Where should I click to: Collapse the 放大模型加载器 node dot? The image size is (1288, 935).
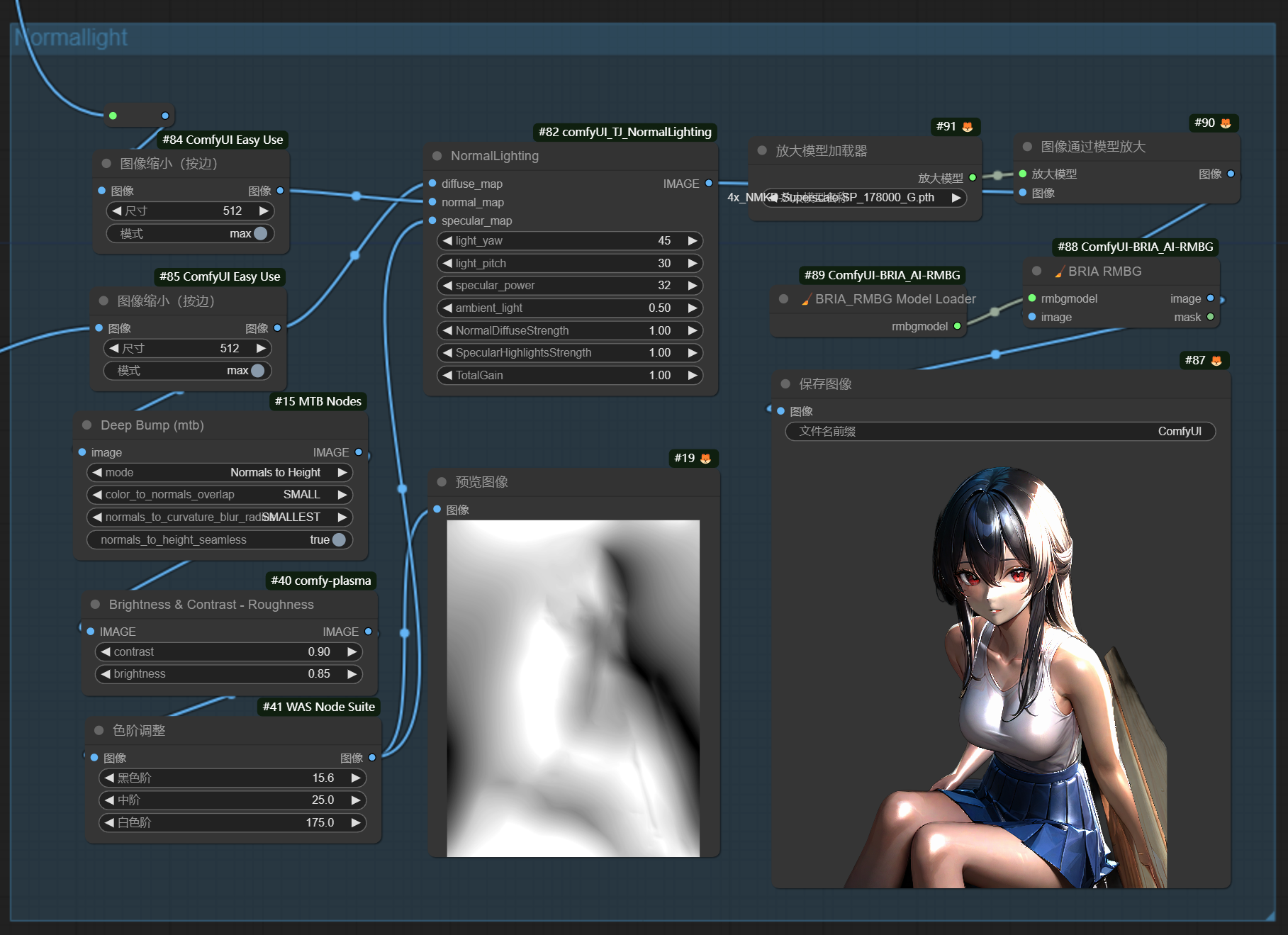(x=762, y=151)
